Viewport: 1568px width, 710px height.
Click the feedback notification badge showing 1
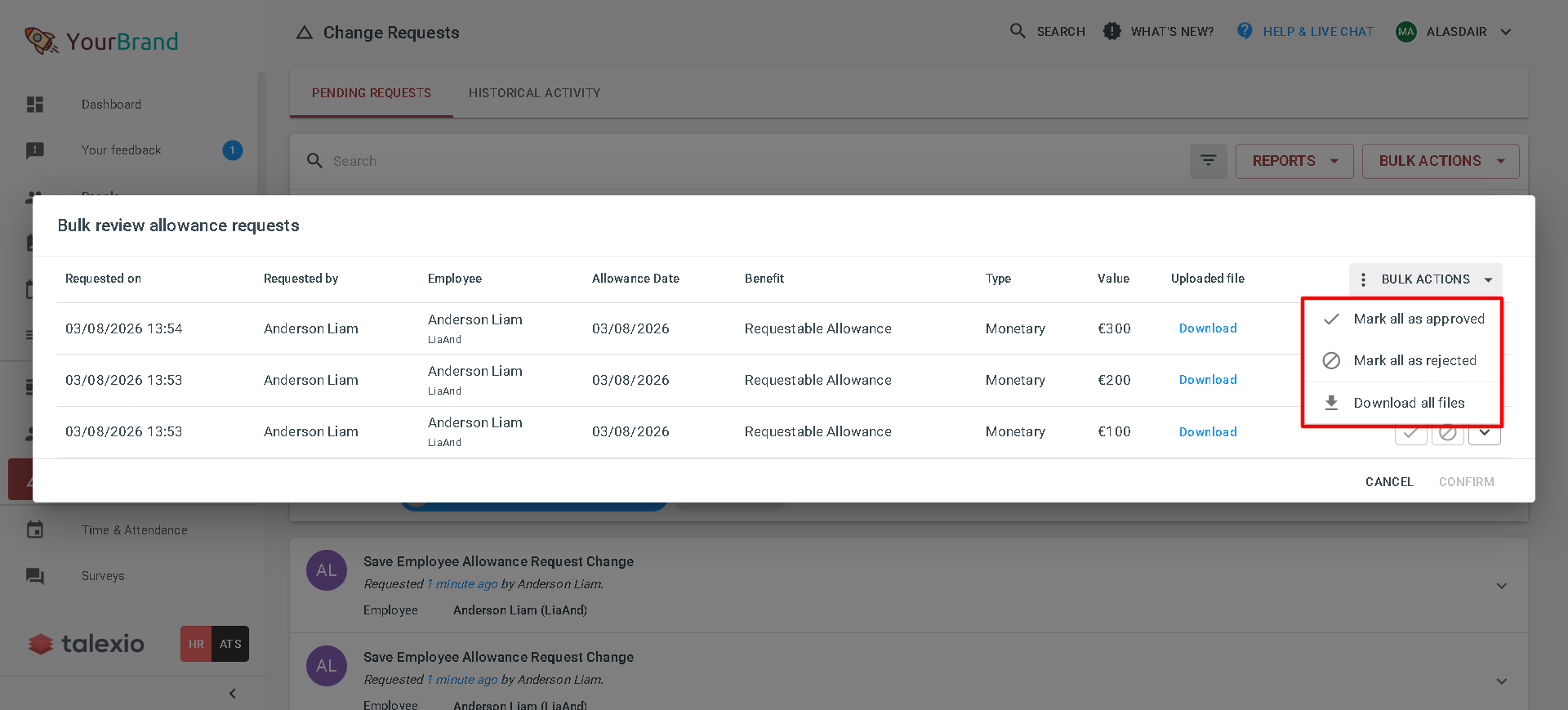[233, 150]
